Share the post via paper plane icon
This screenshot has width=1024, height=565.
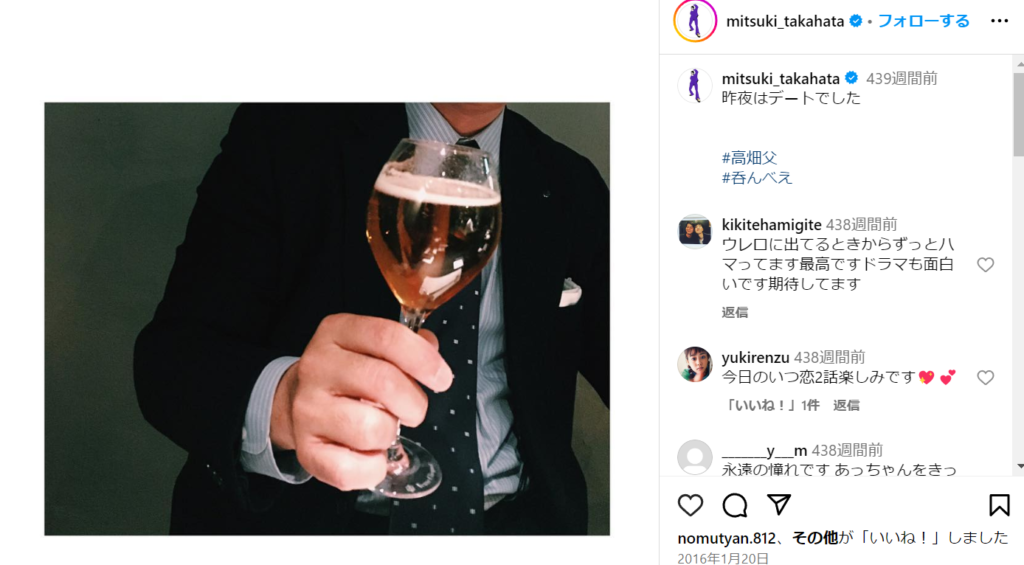[x=779, y=504]
